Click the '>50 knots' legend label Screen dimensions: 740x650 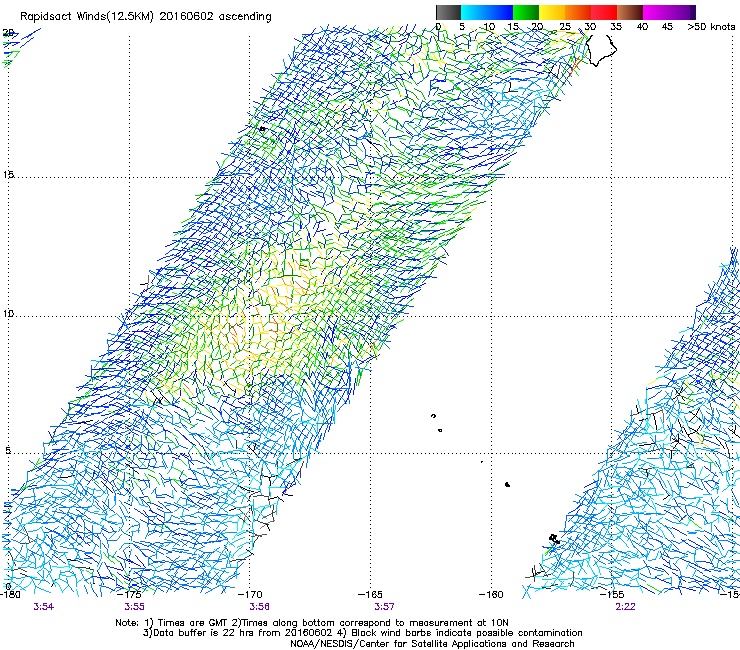coord(711,27)
